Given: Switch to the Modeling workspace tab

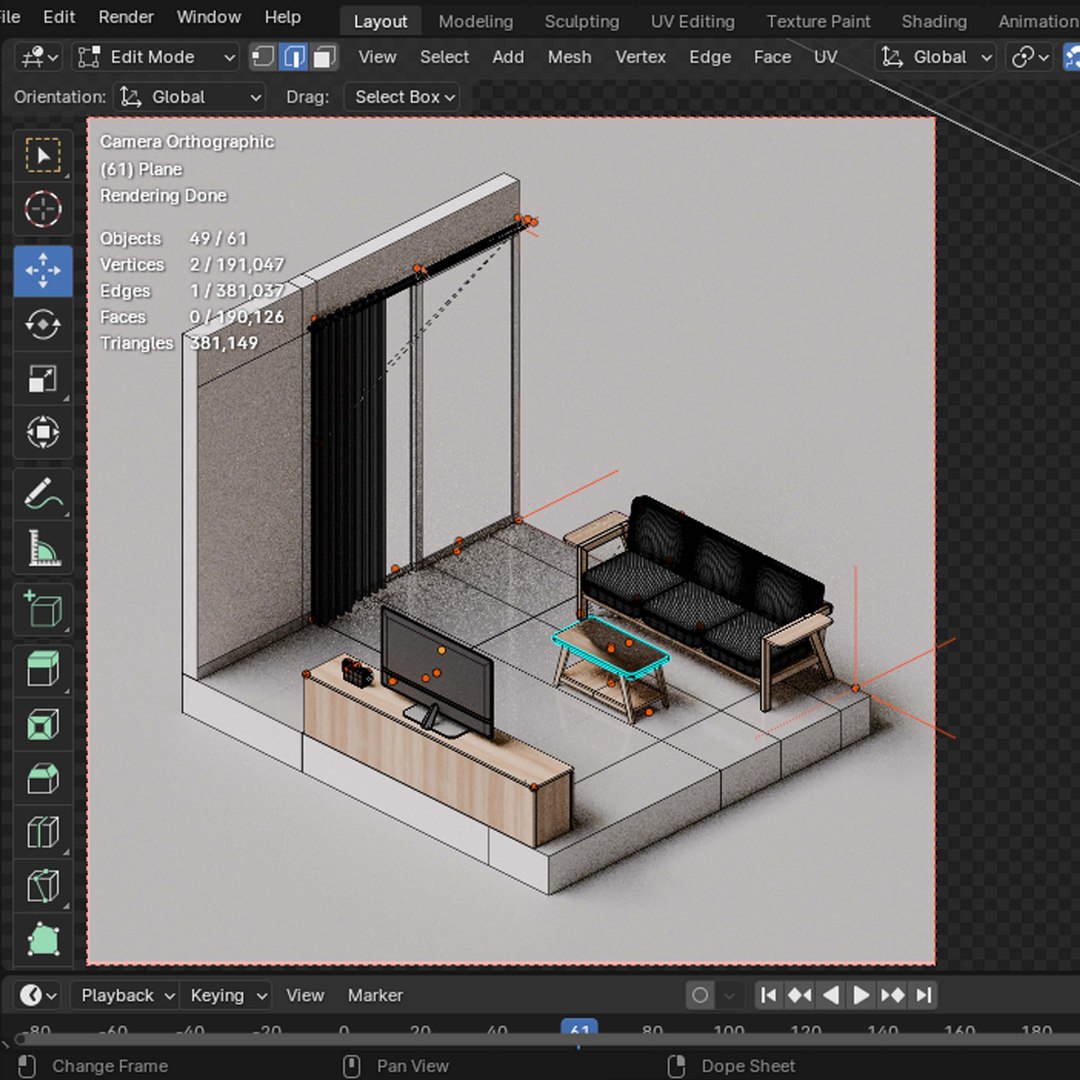Looking at the screenshot, I should pyautogui.click(x=476, y=21).
